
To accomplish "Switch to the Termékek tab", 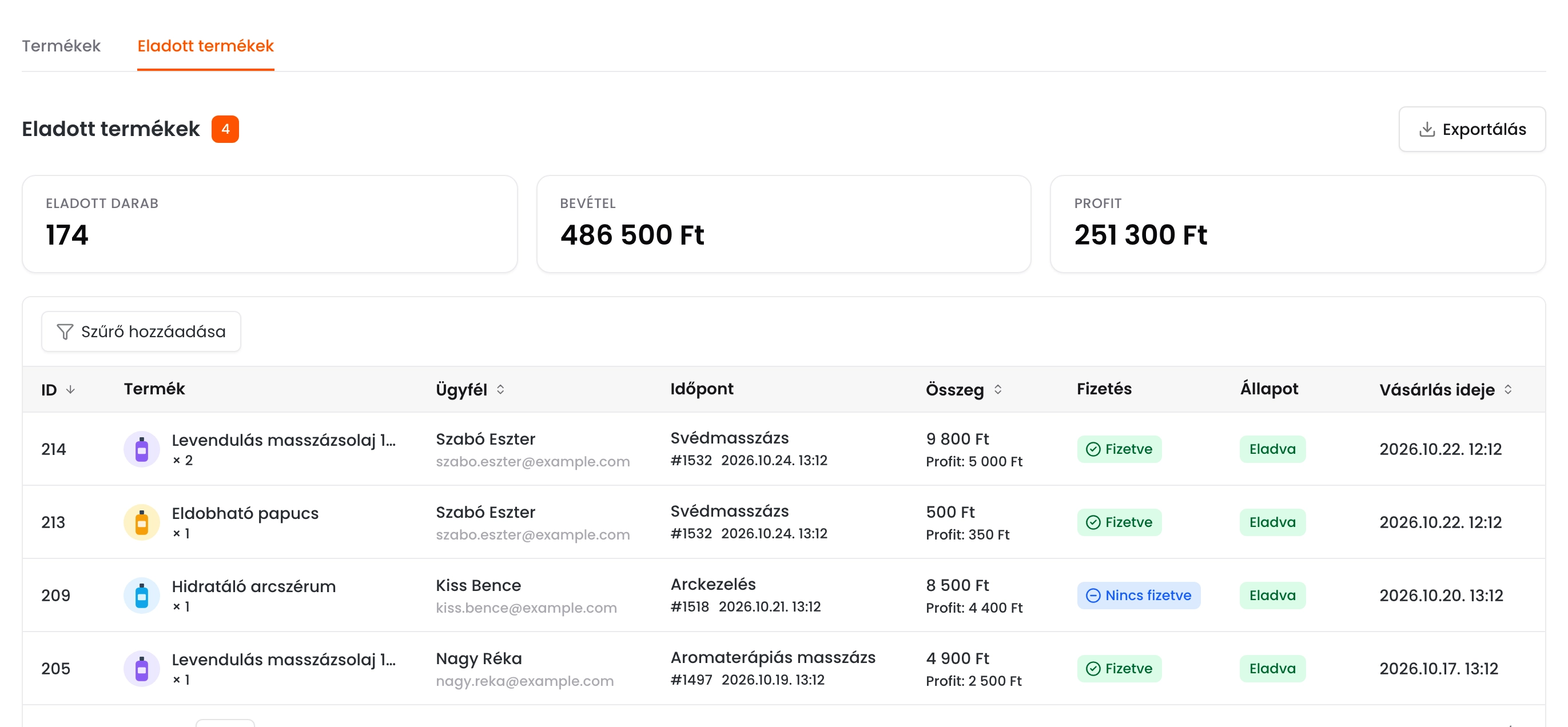I will click(61, 46).
